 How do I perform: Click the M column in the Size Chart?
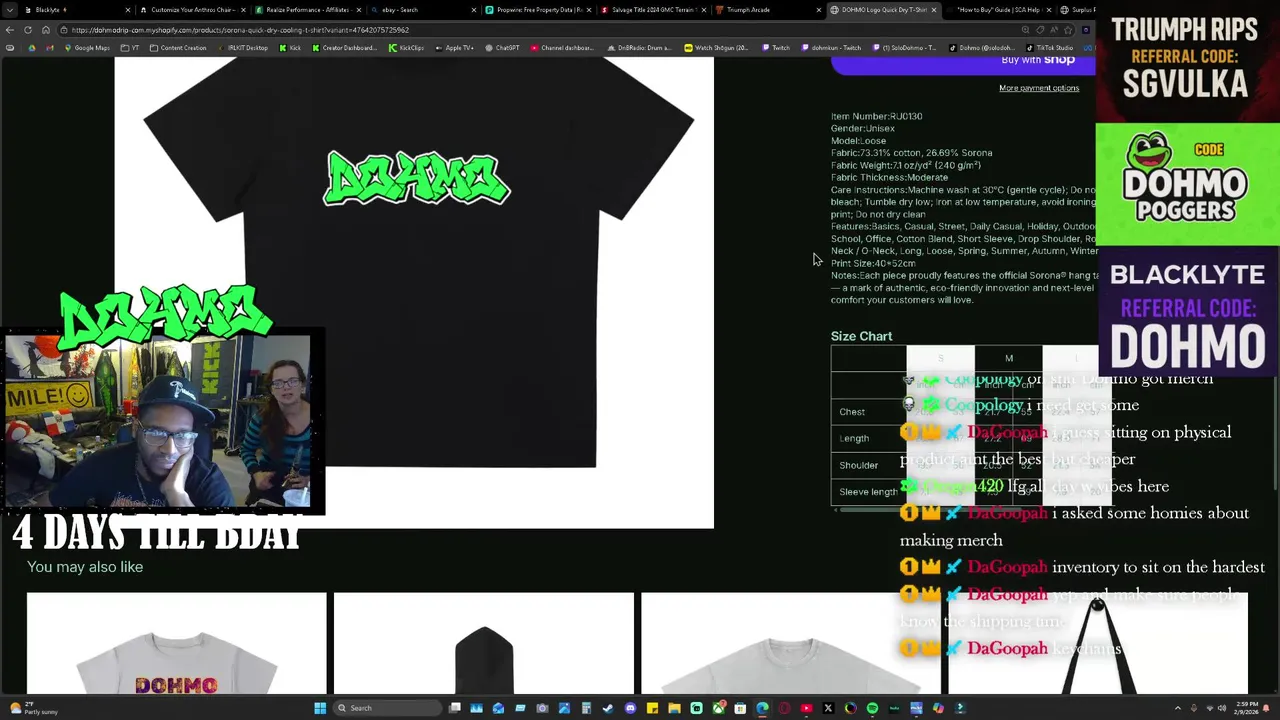pos(1009,359)
